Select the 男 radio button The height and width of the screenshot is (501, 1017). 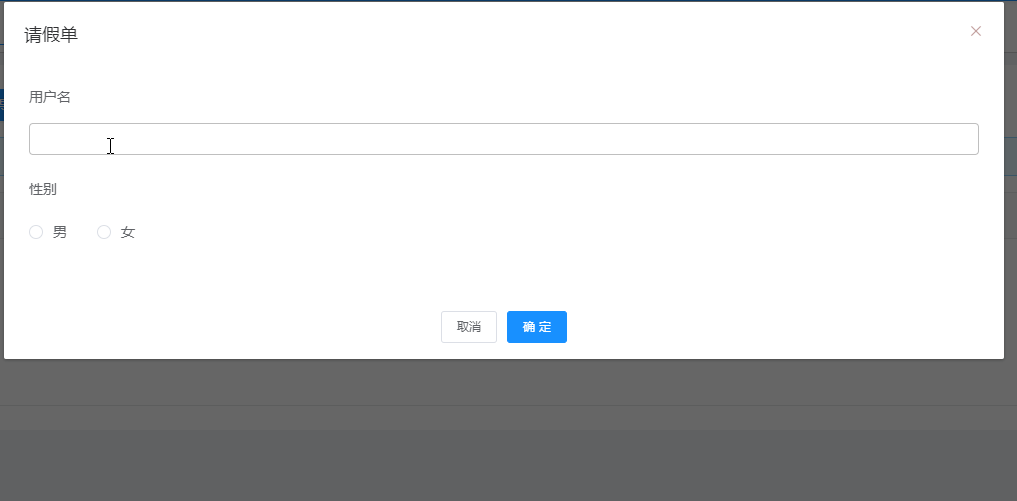(x=36, y=232)
